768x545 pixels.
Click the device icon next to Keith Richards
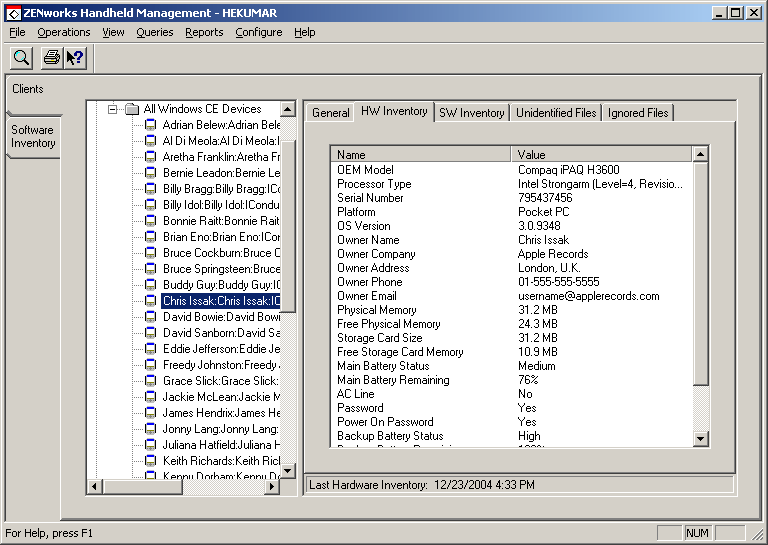click(151, 461)
